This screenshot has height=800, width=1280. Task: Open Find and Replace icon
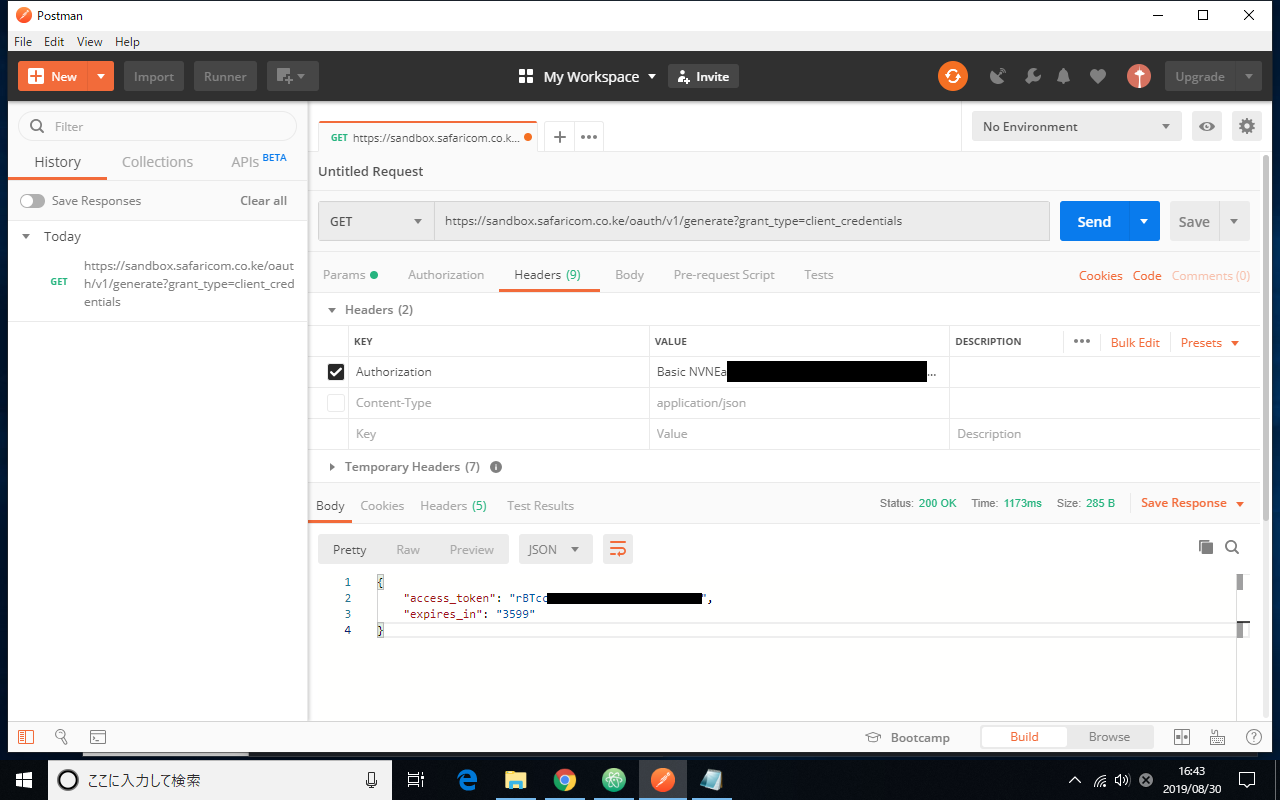tap(61, 737)
